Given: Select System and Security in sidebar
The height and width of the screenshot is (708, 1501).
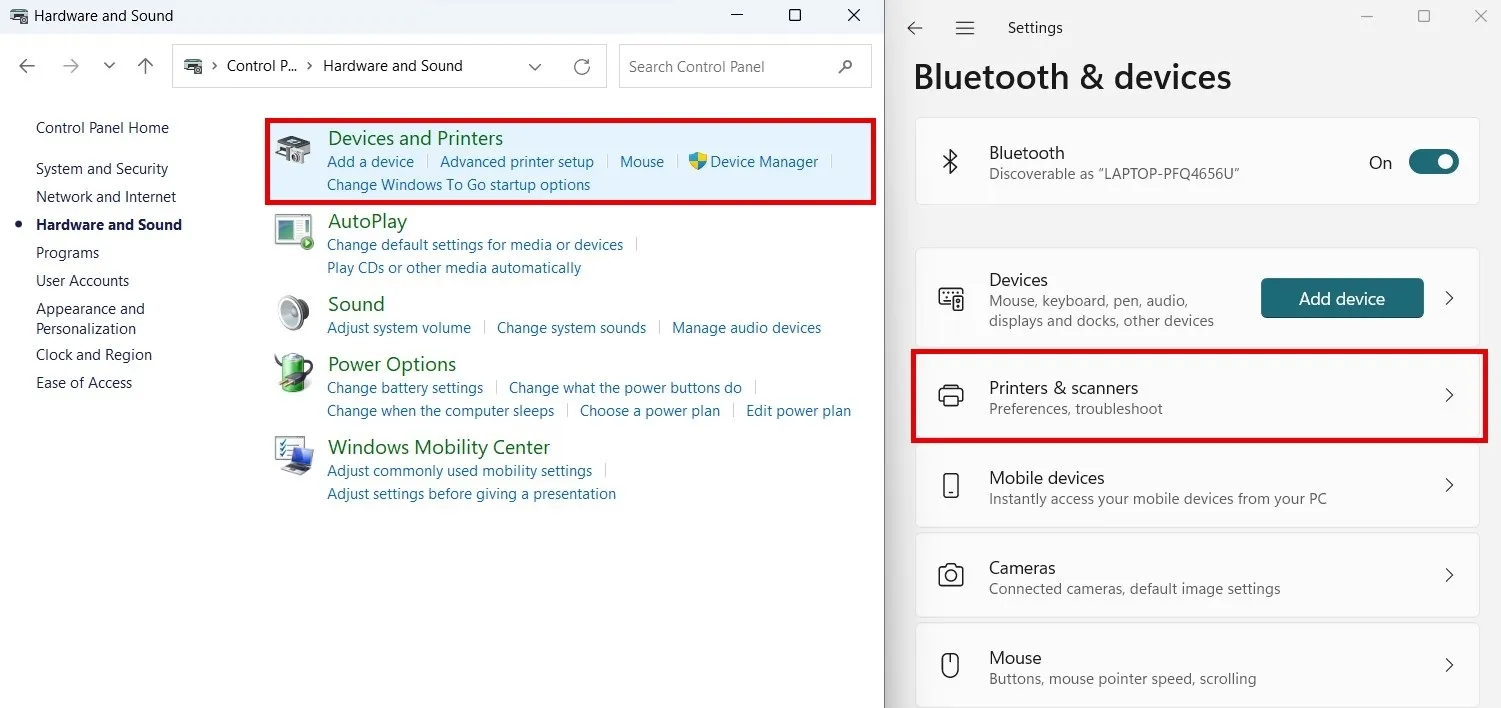Looking at the screenshot, I should [102, 169].
